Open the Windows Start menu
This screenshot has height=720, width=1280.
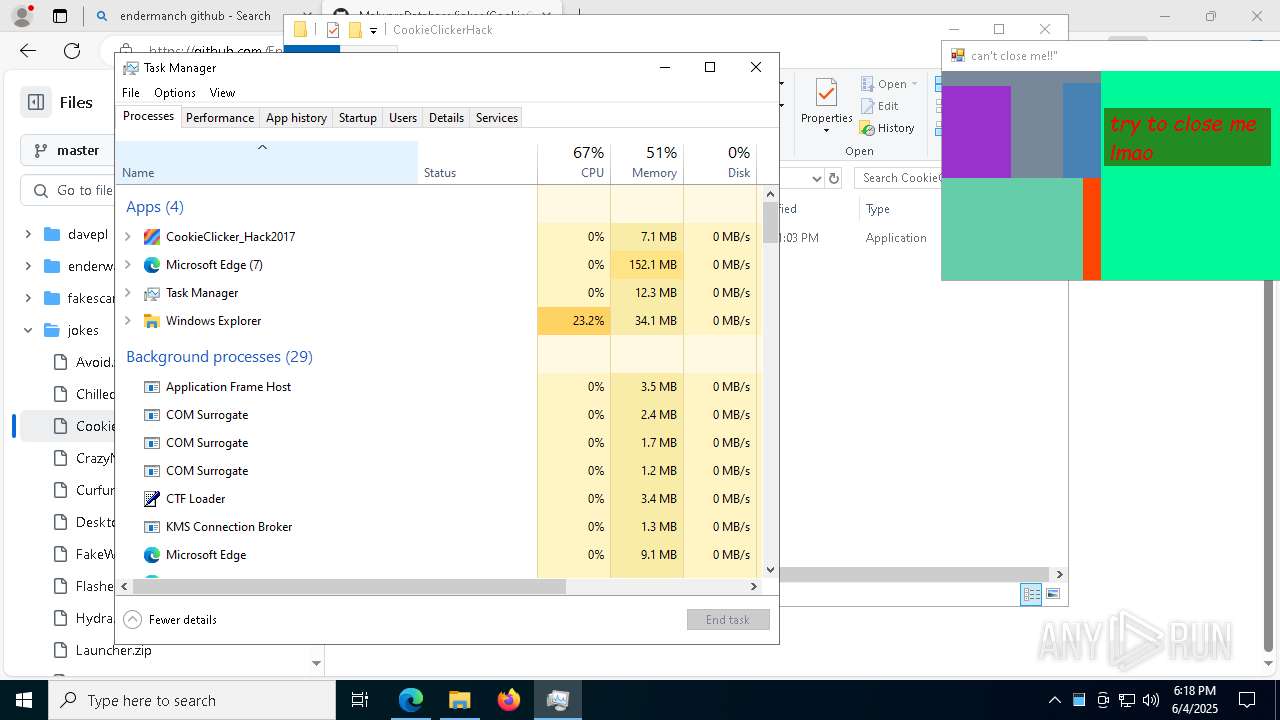[x=24, y=700]
